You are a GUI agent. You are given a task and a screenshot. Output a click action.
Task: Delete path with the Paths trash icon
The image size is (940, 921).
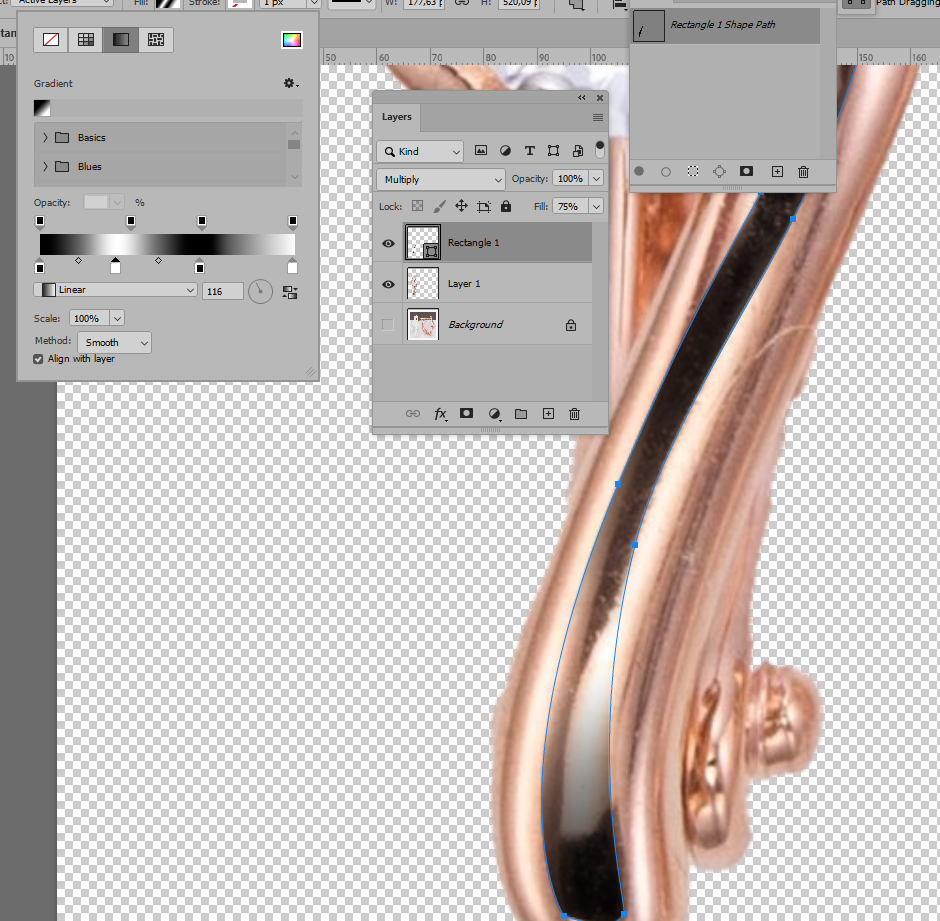(x=803, y=172)
